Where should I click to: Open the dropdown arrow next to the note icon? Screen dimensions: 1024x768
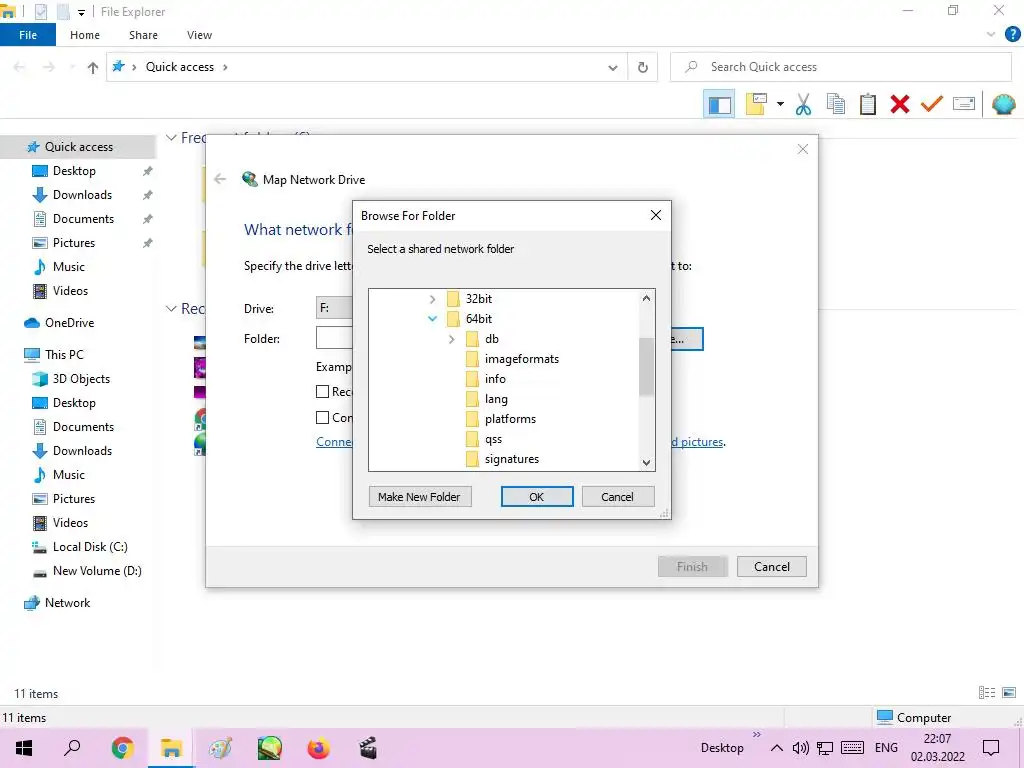click(780, 104)
